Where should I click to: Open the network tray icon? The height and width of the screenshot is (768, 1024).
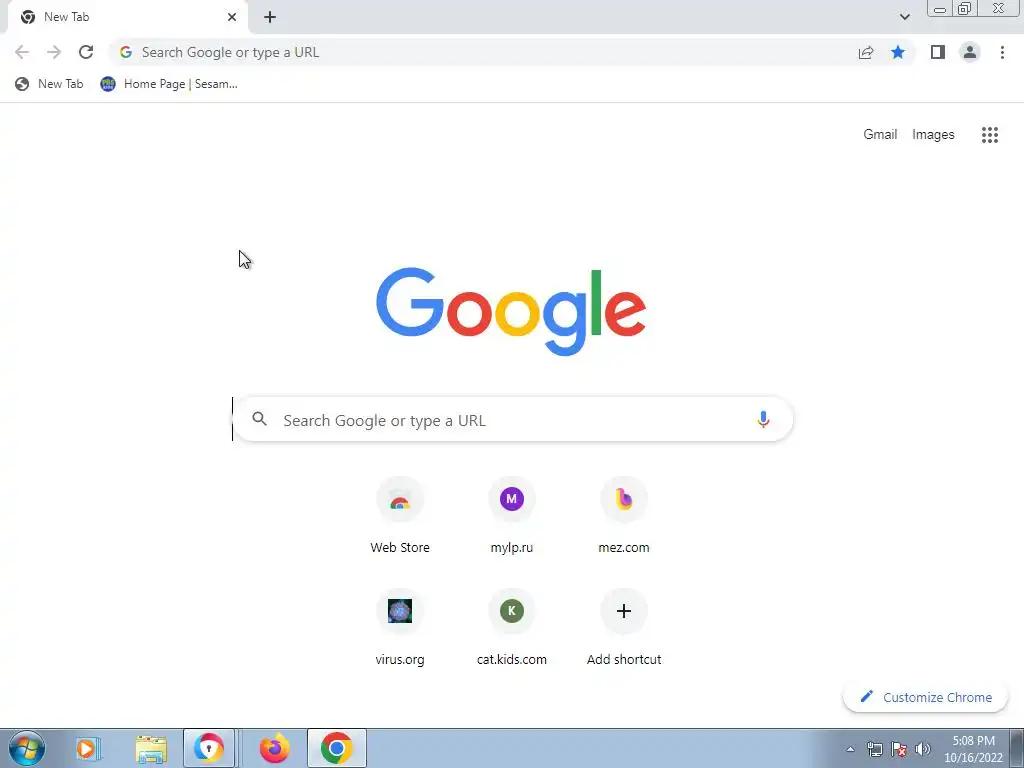point(874,749)
